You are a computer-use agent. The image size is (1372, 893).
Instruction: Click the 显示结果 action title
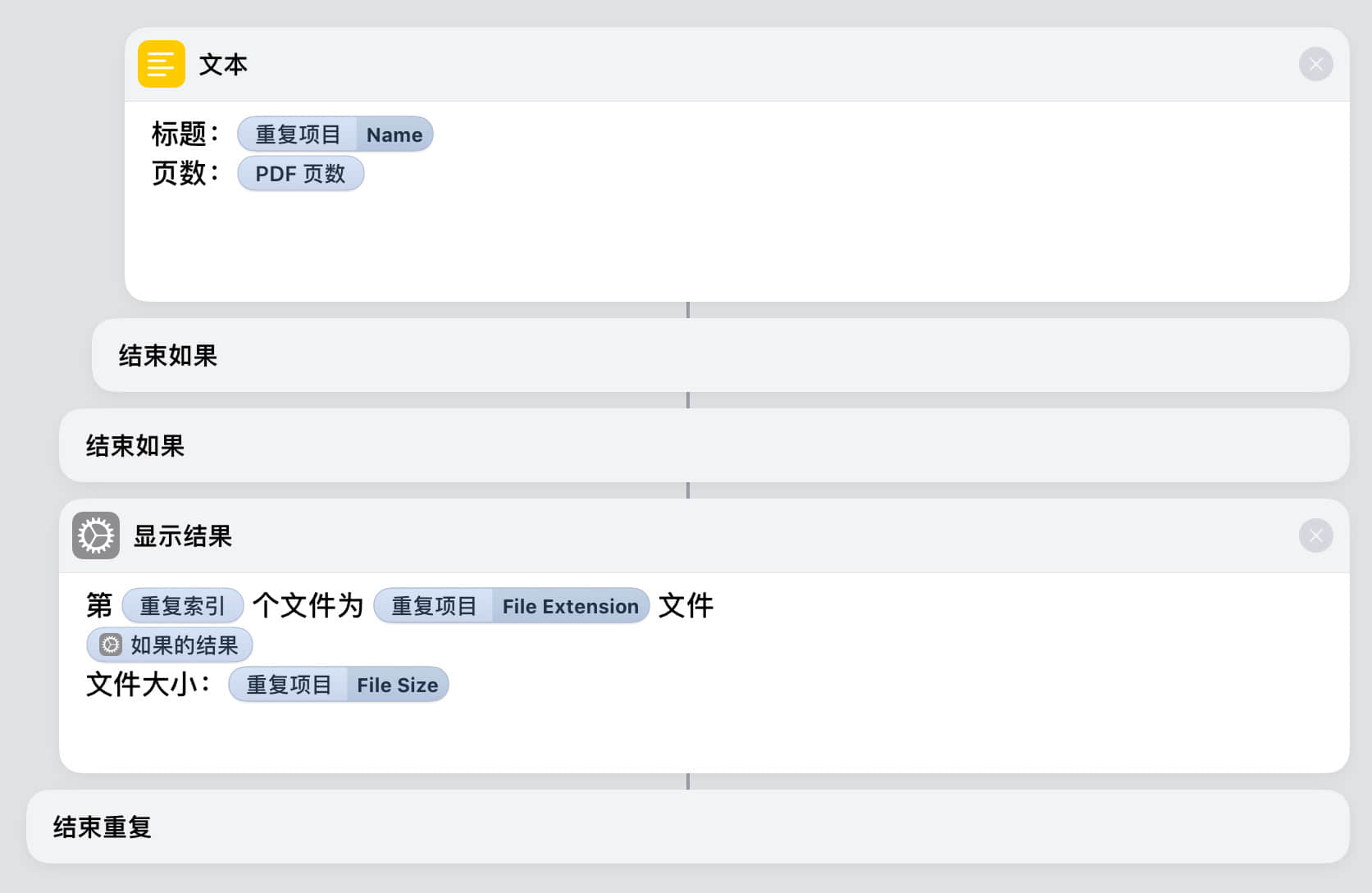[x=183, y=535]
